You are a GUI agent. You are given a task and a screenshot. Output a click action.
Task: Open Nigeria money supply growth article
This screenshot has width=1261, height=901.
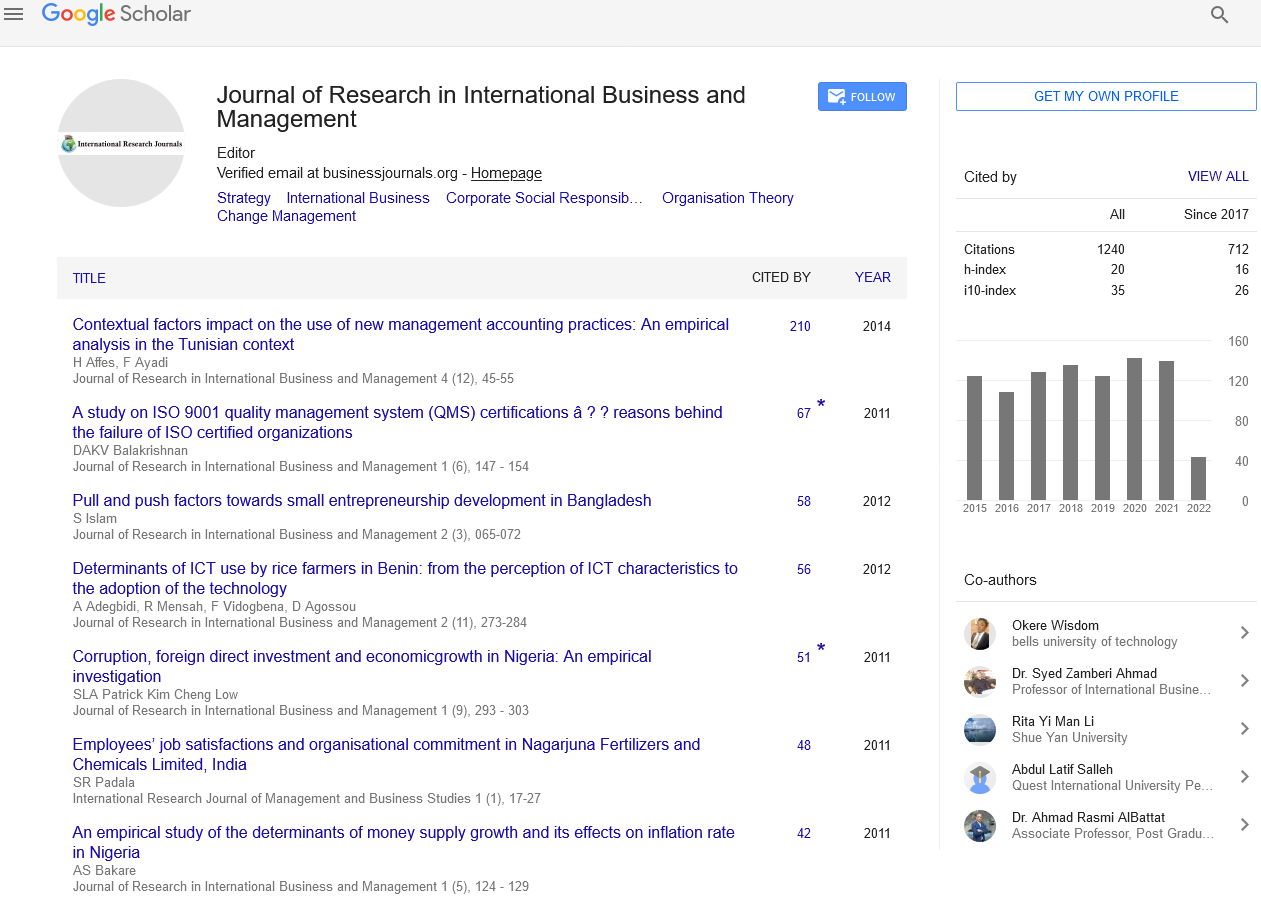pos(403,842)
